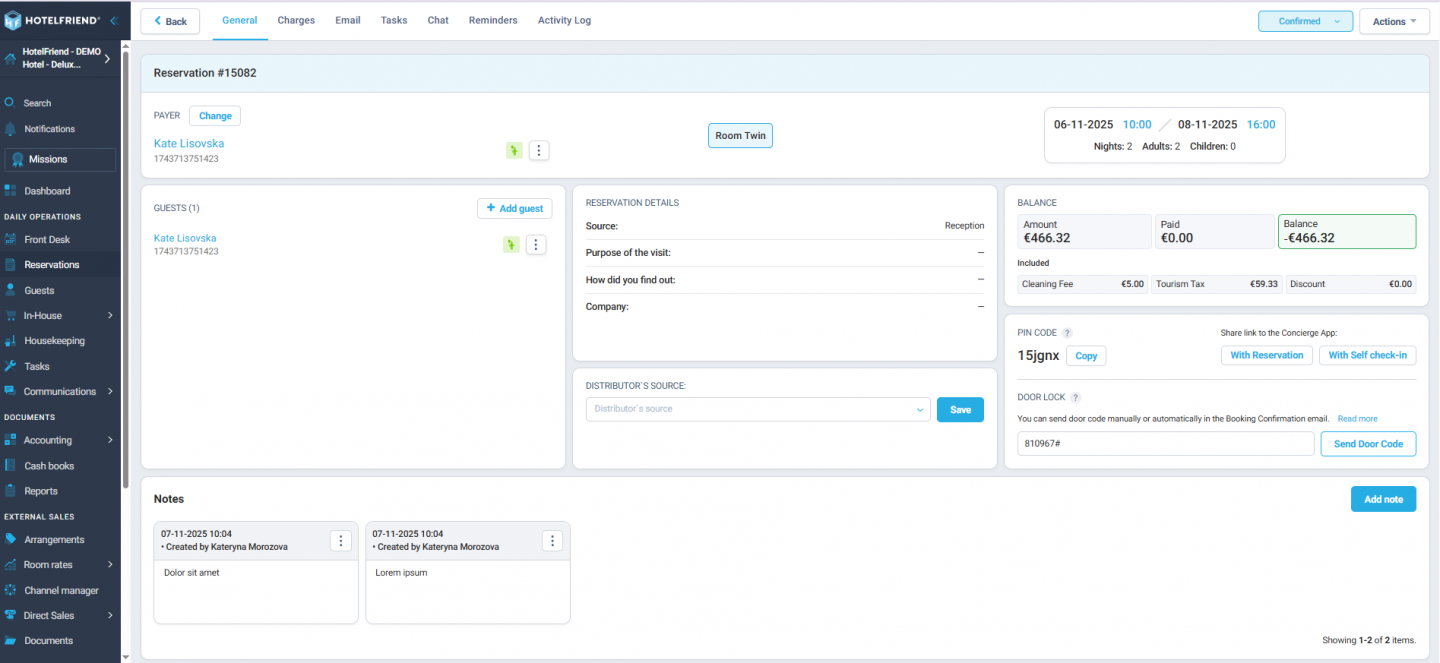This screenshot has width=1440, height=663.
Task: Click the green guest status icon in Guests panel
Action: (511, 245)
